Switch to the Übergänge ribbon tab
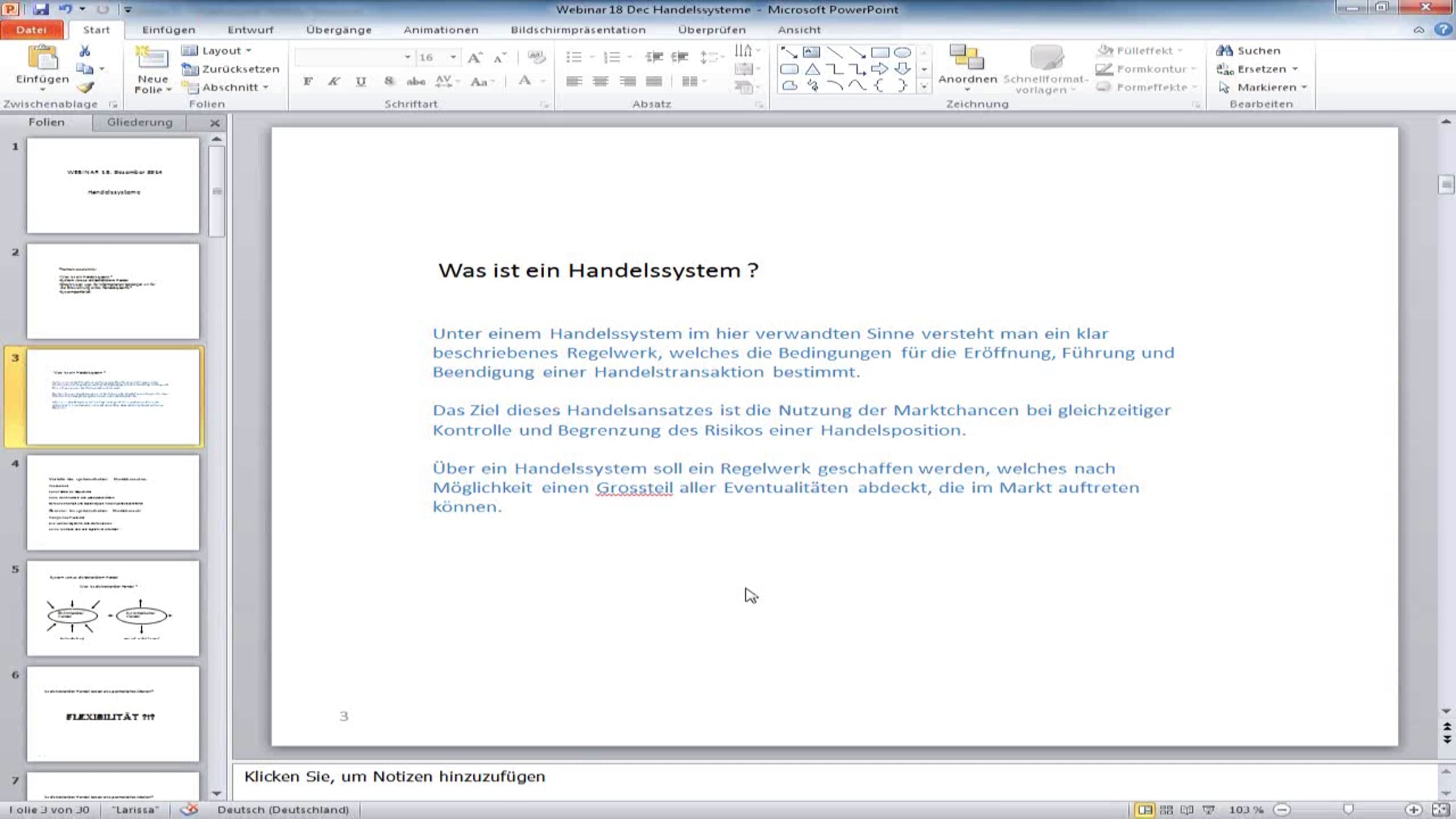 tap(339, 30)
